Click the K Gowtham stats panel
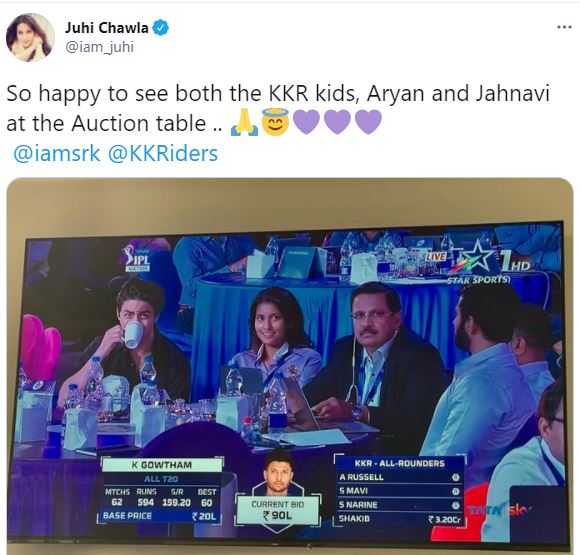This screenshot has width=580, height=555. click(x=161, y=490)
